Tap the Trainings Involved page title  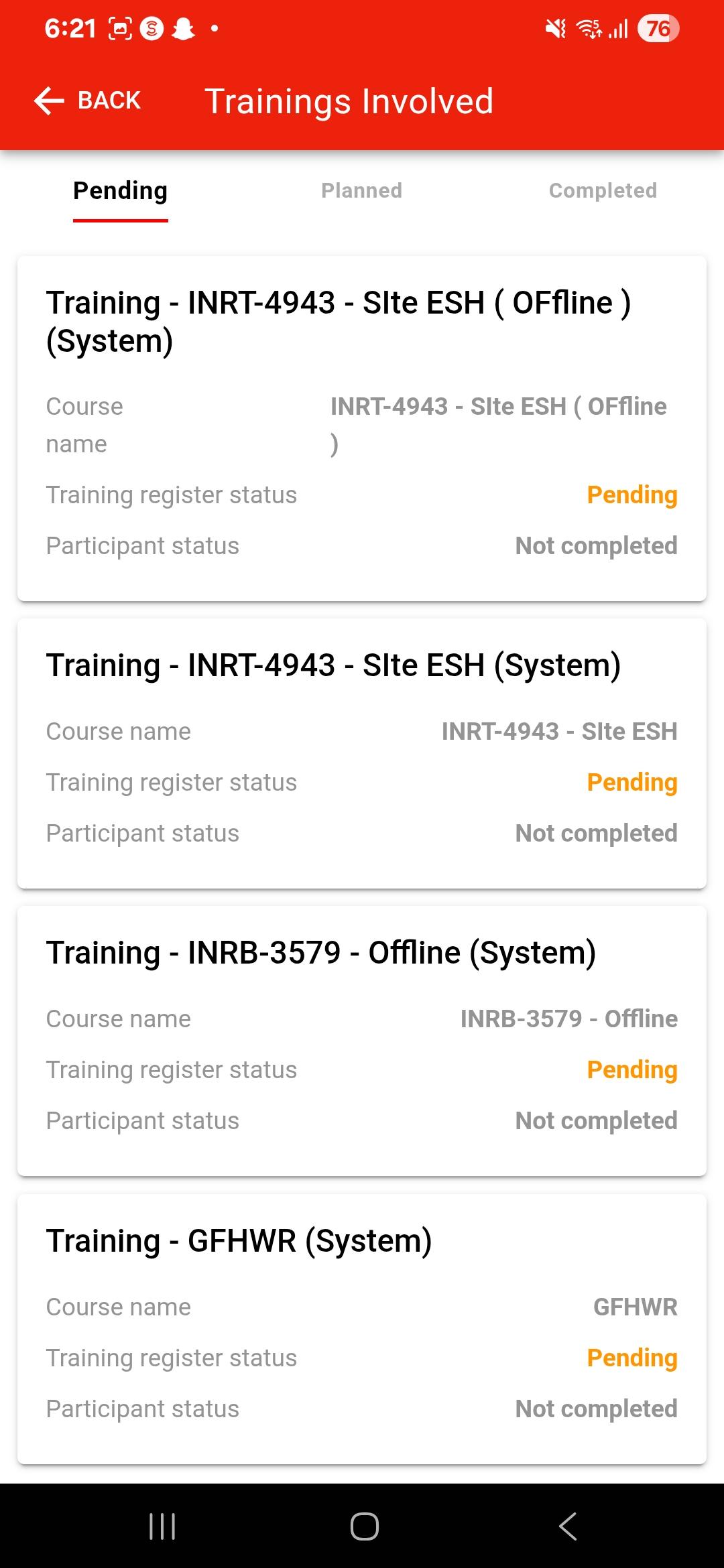pyautogui.click(x=349, y=101)
